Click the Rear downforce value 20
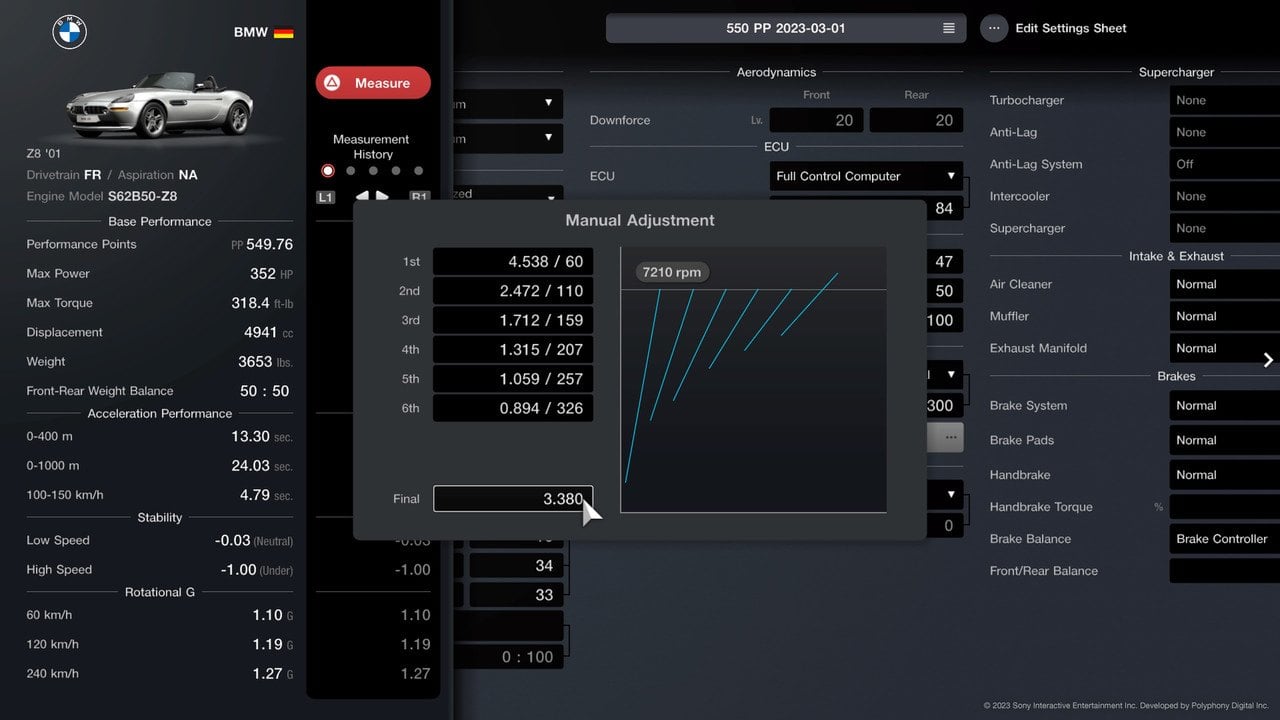 tap(916, 120)
